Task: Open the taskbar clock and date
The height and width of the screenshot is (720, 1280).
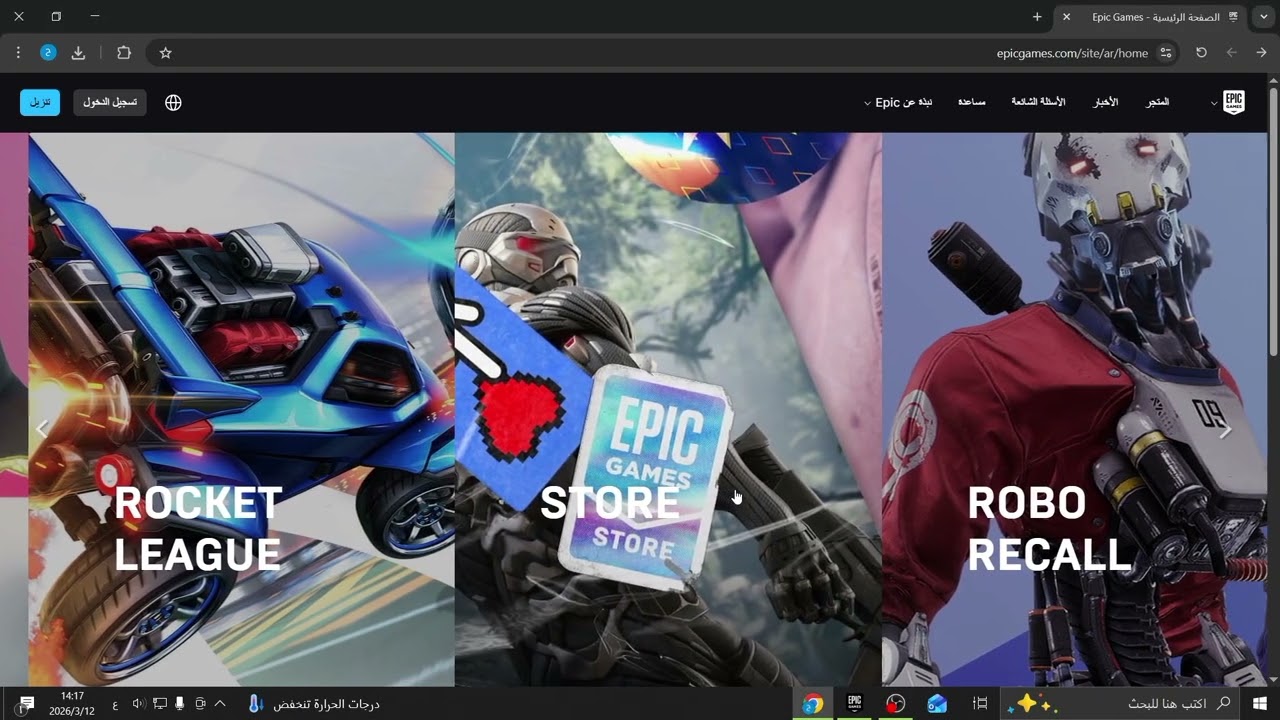Action: coord(71,704)
